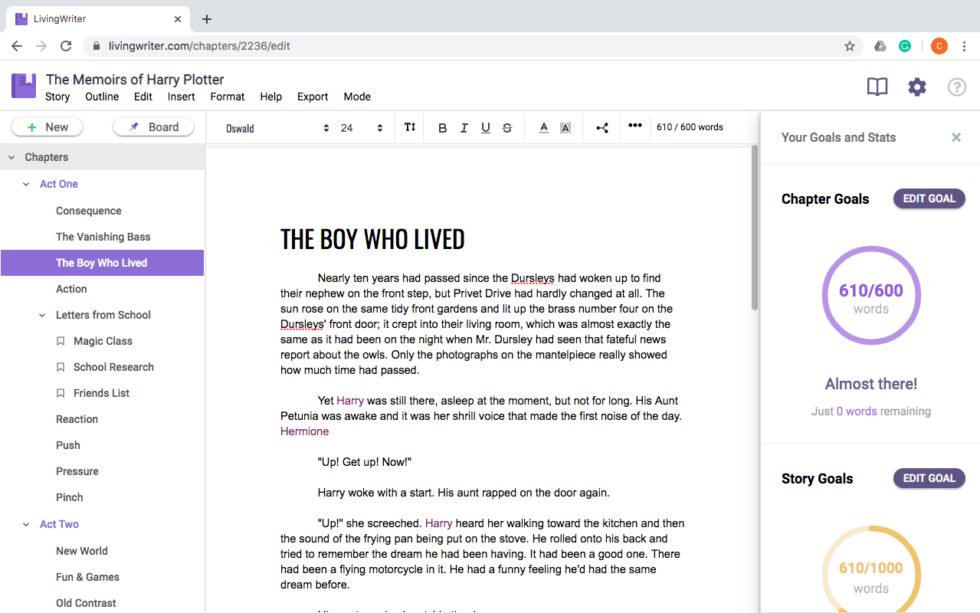Click the Grammarly extension icon
The height and width of the screenshot is (613, 980).
pyautogui.click(x=904, y=46)
